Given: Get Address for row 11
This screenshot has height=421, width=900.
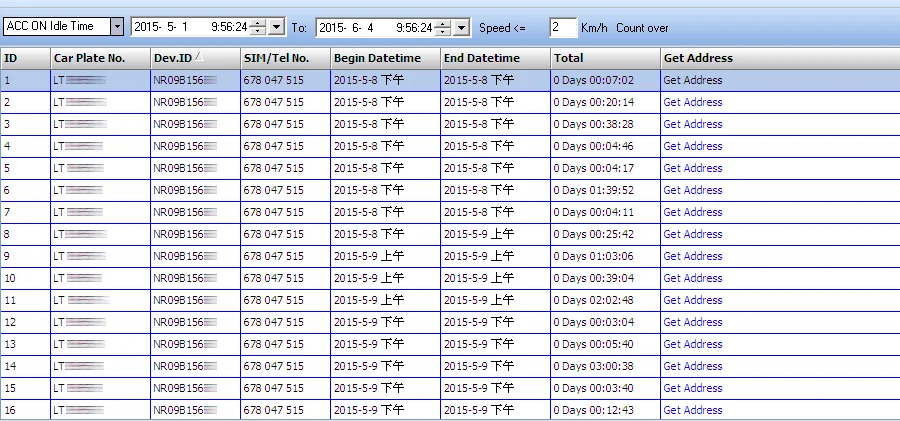Looking at the screenshot, I should point(693,300).
